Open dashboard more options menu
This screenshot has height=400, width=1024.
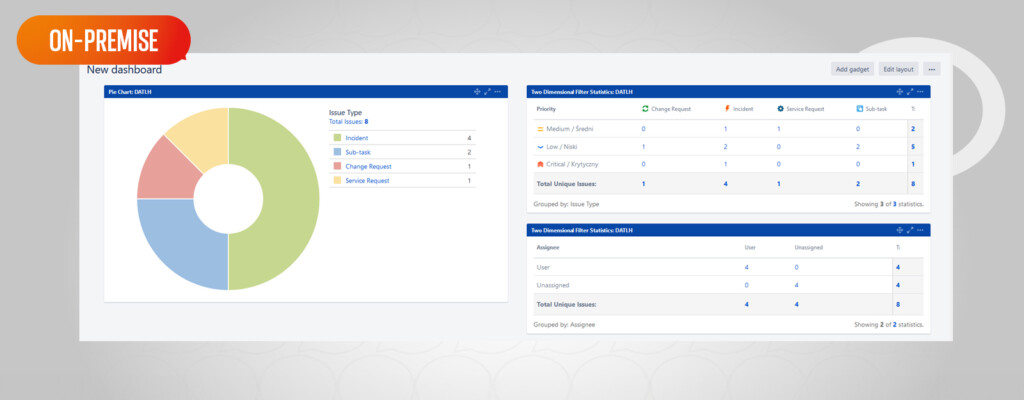point(932,69)
